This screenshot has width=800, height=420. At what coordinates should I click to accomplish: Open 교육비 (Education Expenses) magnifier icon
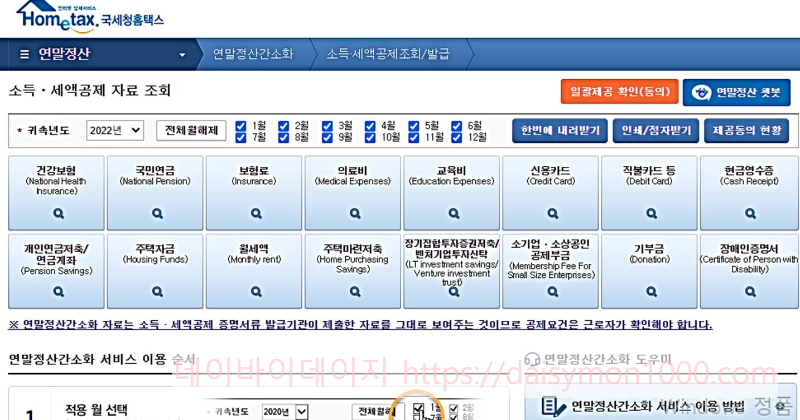point(454,213)
